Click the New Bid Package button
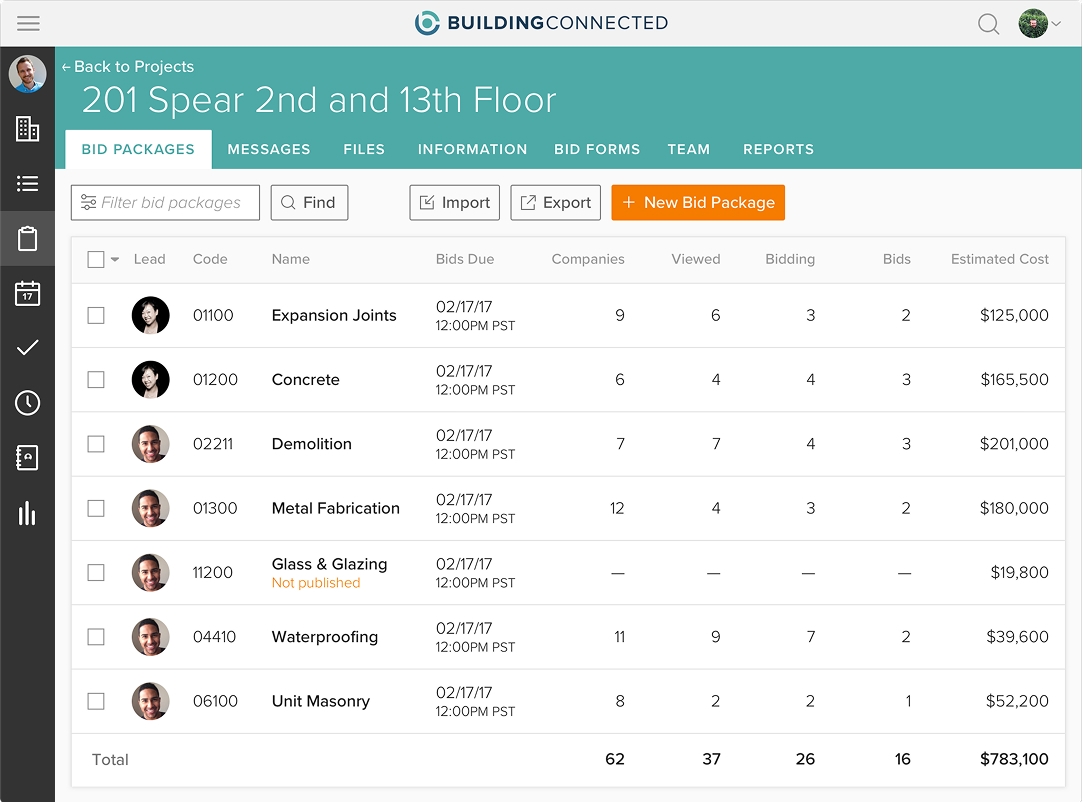 (698, 202)
